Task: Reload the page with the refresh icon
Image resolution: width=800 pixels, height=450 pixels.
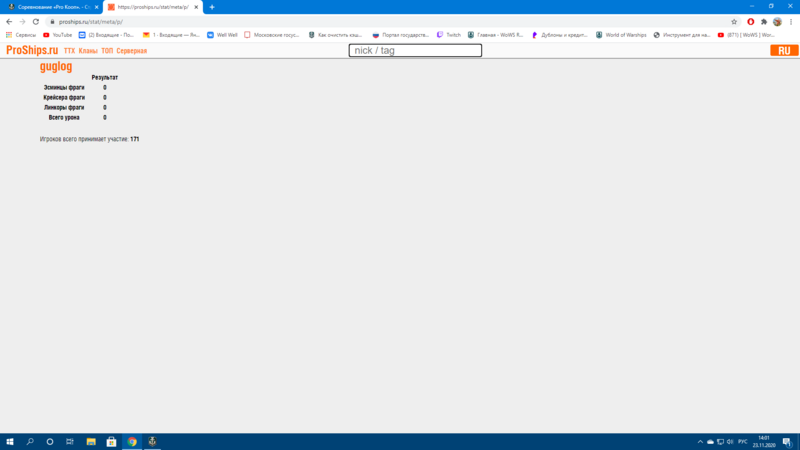Action: point(36,22)
